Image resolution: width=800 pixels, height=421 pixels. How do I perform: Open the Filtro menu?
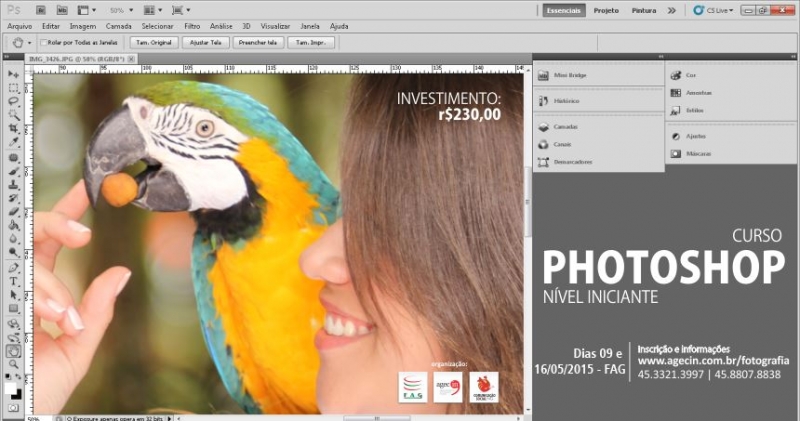point(191,25)
